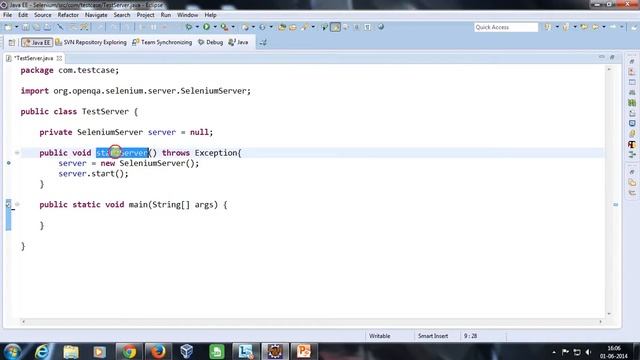Click the import org.openqa.selenium line
The image size is (640, 360).
136,91
